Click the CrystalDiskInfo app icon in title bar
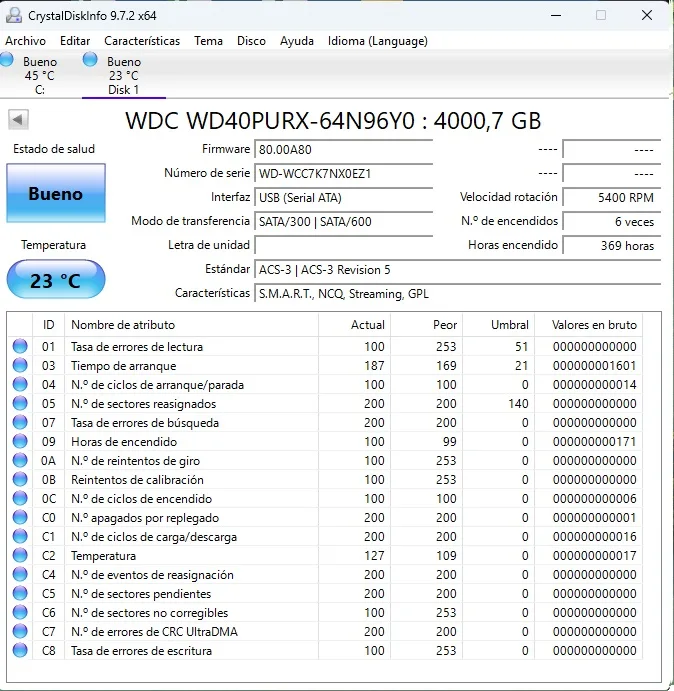This screenshot has width=674, height=691. [13, 16]
